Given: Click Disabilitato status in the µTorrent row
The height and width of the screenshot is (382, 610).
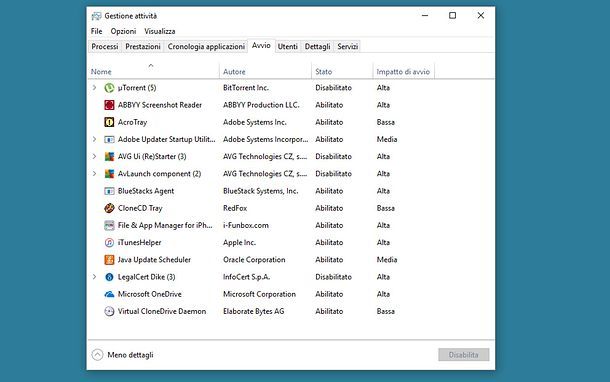Looking at the screenshot, I should coord(333,88).
